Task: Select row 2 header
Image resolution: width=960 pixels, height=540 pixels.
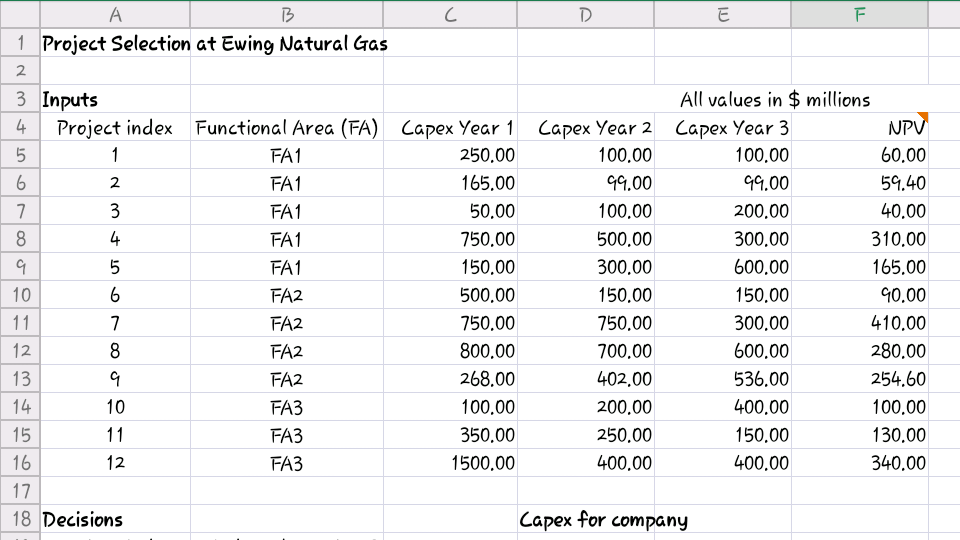Action: pyautogui.click(x=20, y=70)
